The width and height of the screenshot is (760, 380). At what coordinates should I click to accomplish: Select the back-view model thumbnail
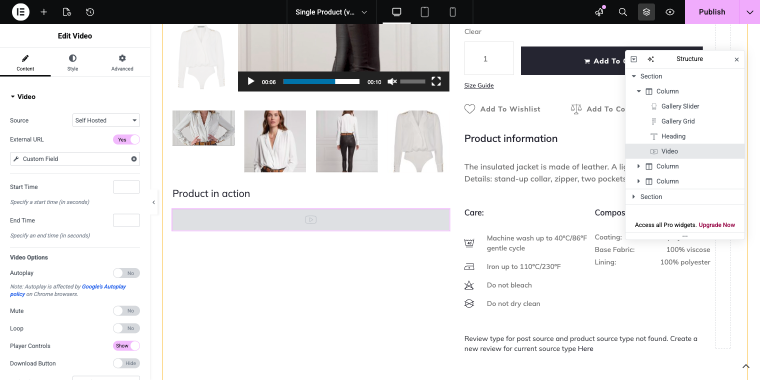tap(347, 141)
